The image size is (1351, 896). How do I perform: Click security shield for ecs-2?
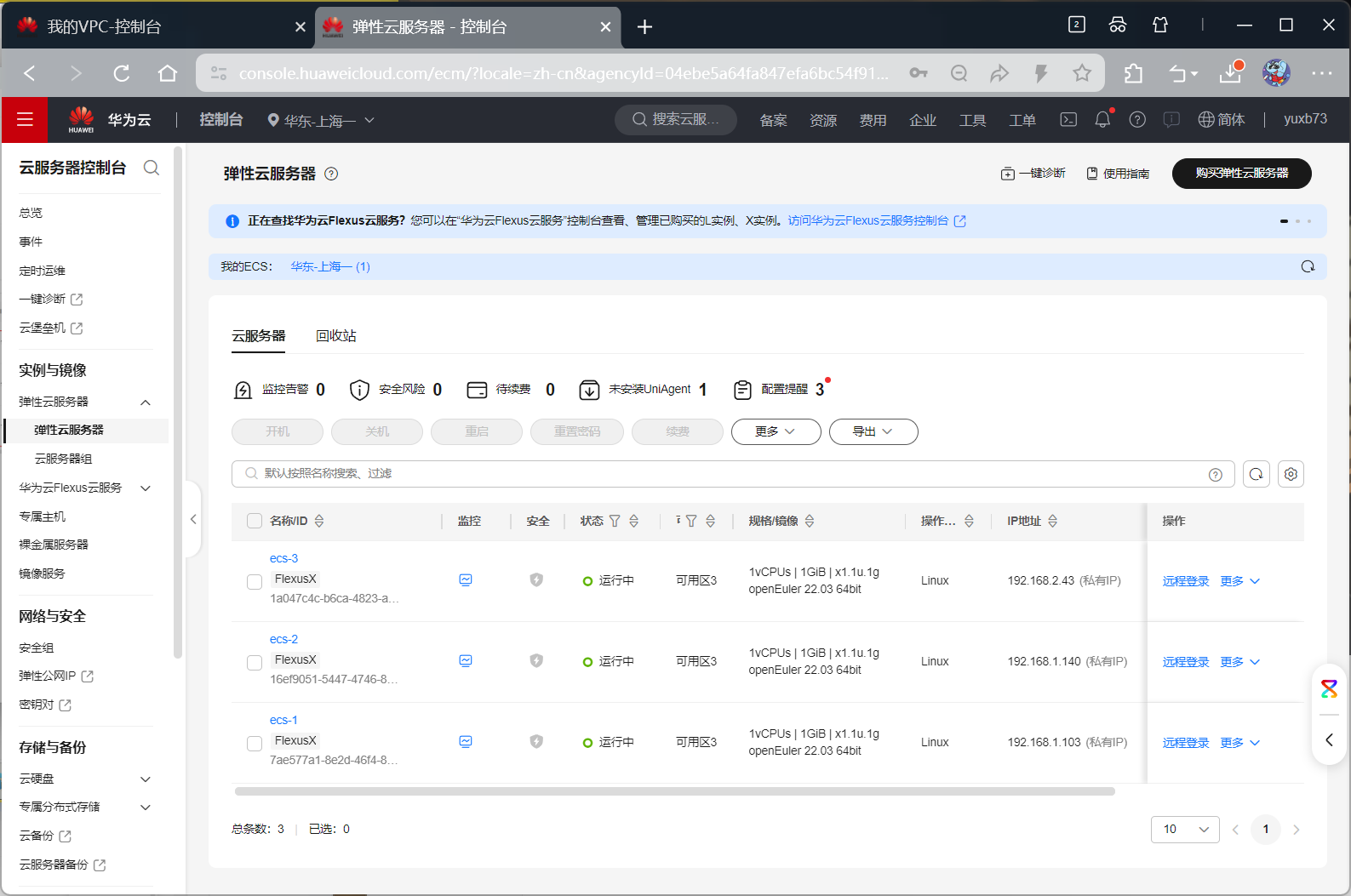coord(536,661)
